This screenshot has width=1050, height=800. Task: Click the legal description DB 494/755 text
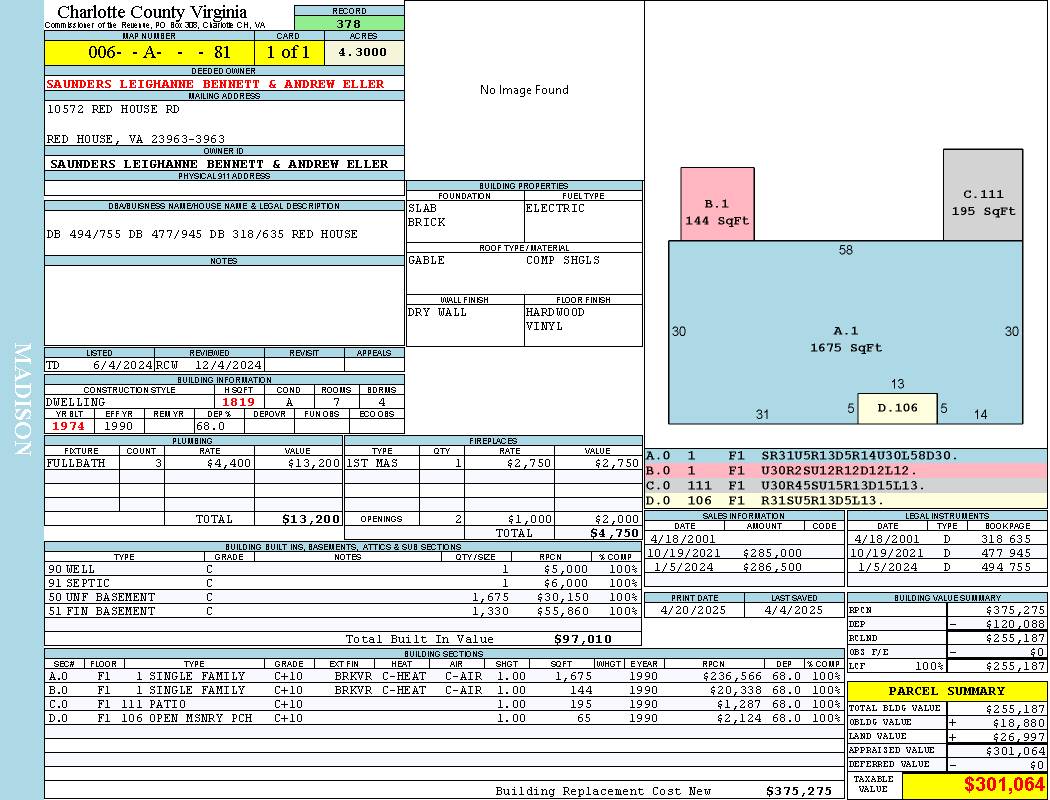202,234
